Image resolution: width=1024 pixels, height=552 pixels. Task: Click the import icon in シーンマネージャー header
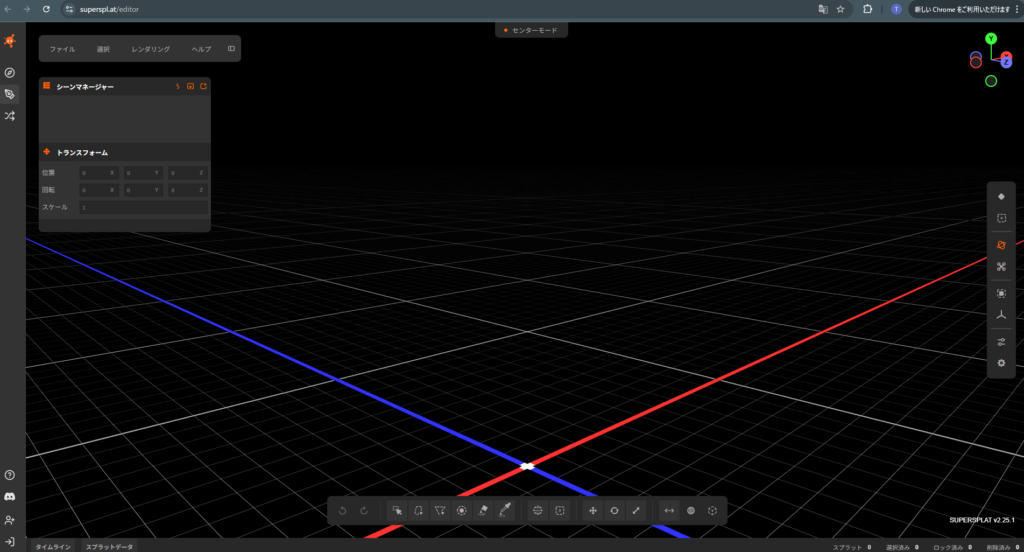pos(191,86)
